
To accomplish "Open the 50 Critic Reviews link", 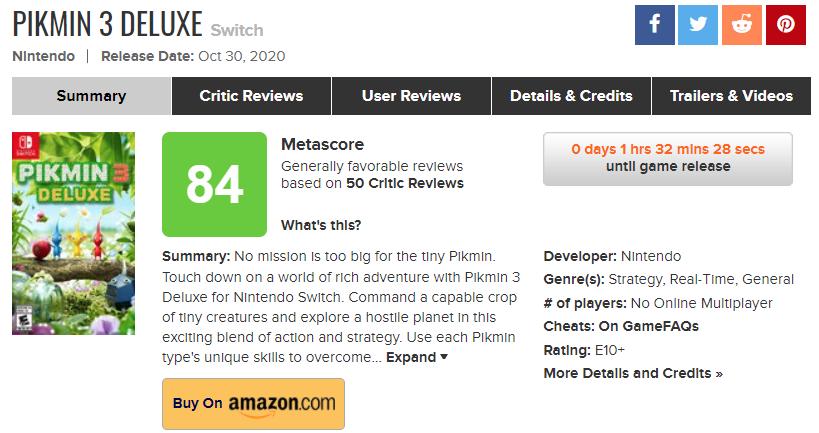I will pos(405,183).
